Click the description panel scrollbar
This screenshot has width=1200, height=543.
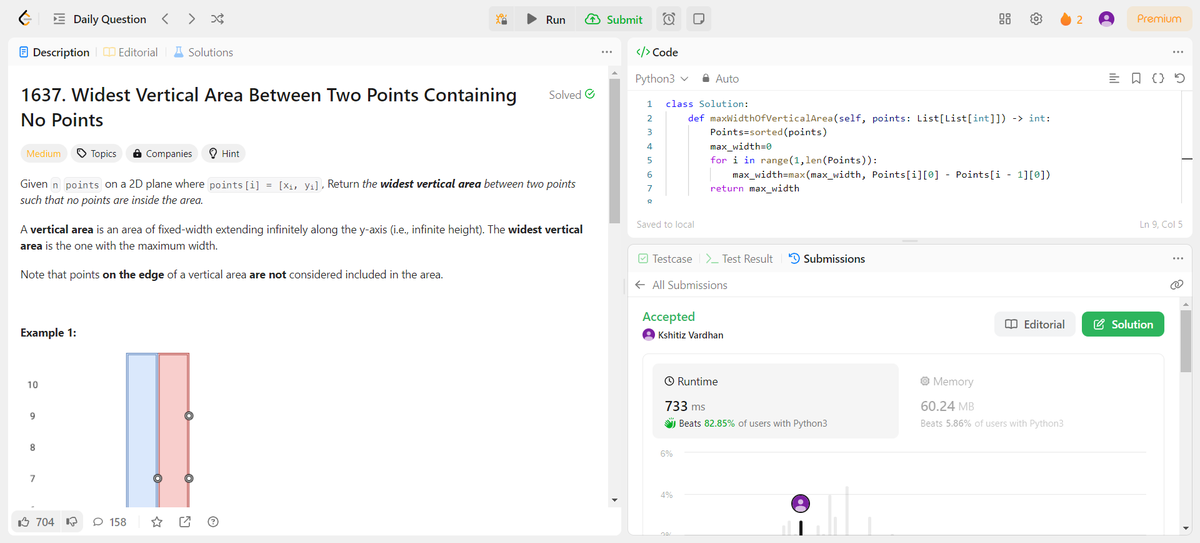pyautogui.click(x=614, y=150)
